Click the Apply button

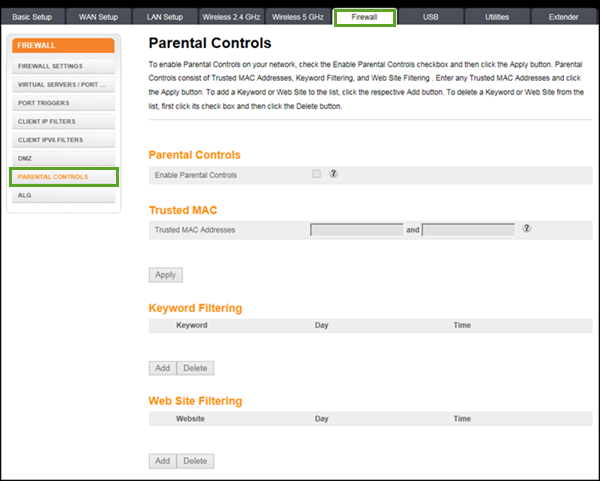tap(165, 274)
